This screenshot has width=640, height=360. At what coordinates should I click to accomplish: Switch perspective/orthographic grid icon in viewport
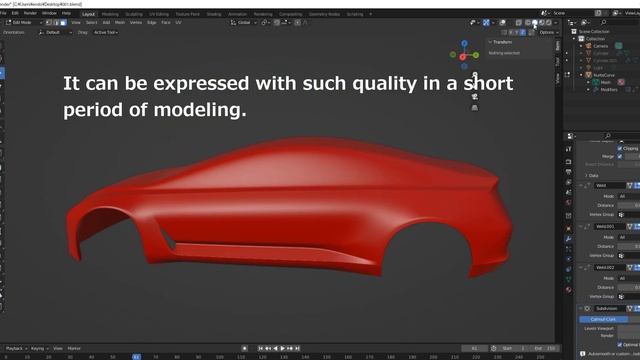[475, 108]
